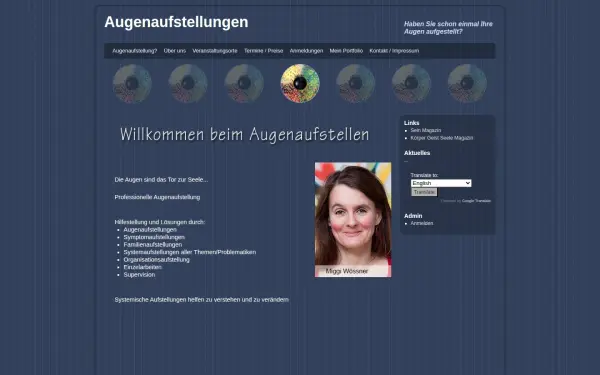
Task: Expand the Translate to language dropdown
Action: (x=441, y=183)
